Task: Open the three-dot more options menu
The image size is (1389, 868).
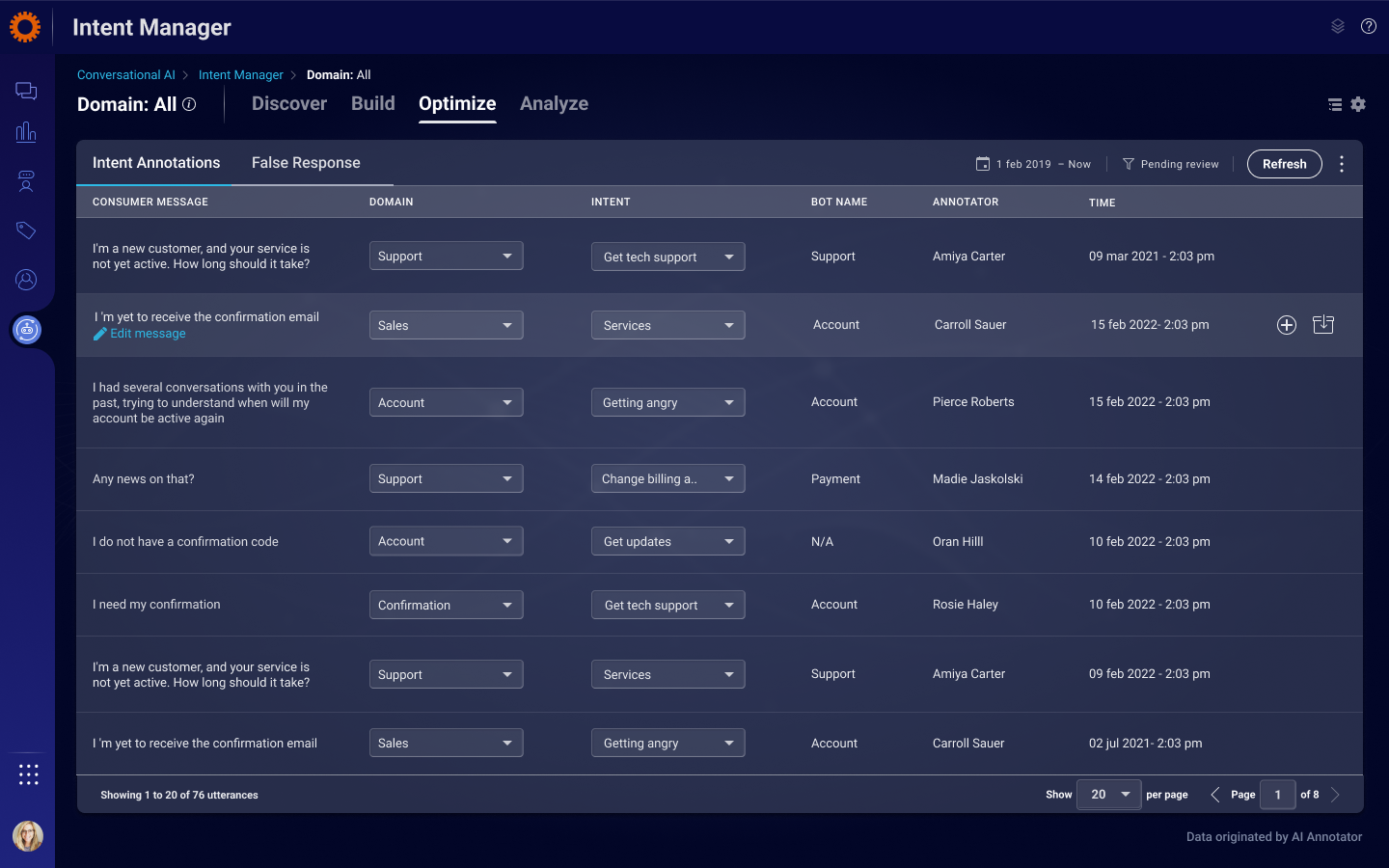Action: 1342,164
